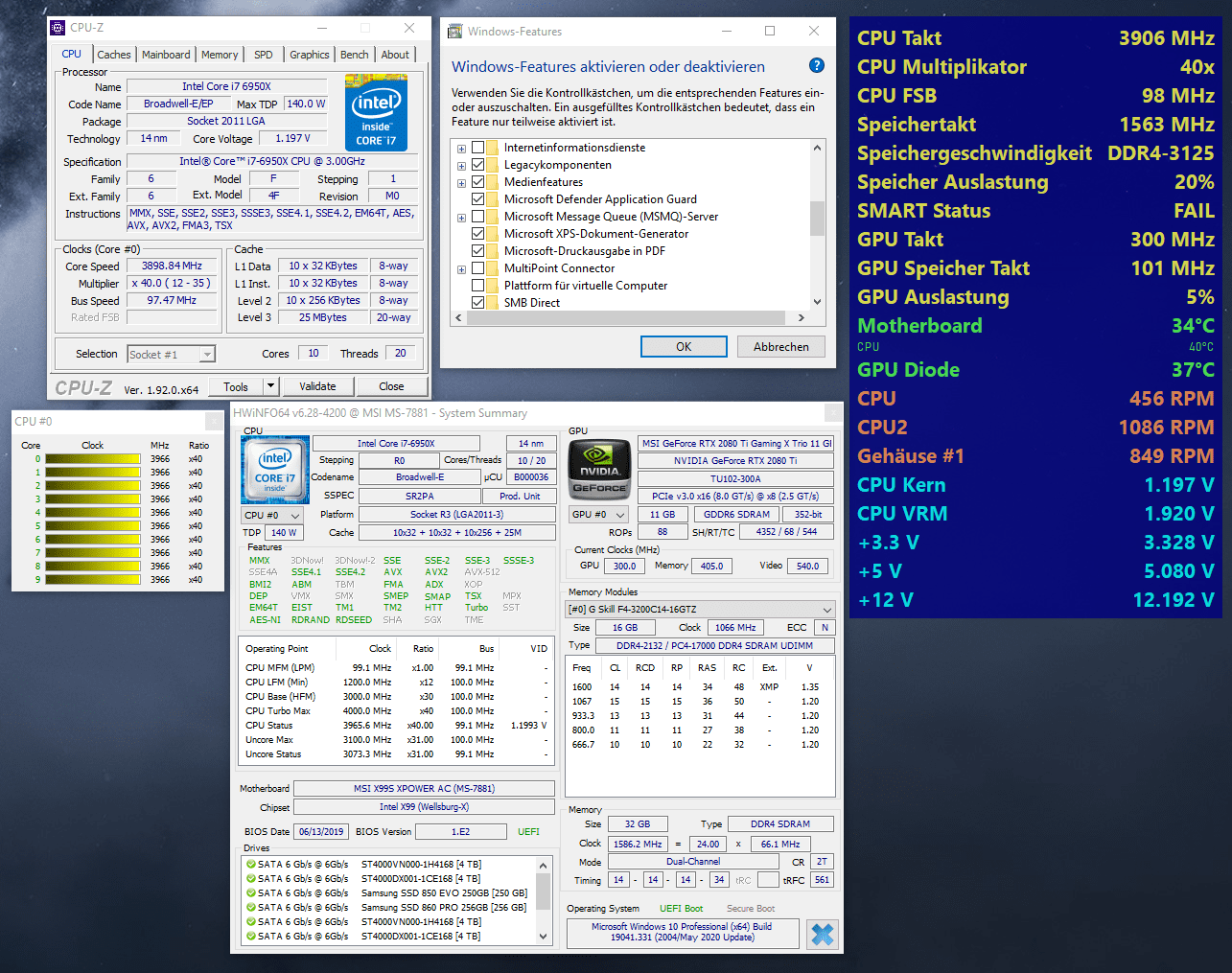
Task: Open the CPU #0 selector in HWiNFO
Action: (x=271, y=515)
